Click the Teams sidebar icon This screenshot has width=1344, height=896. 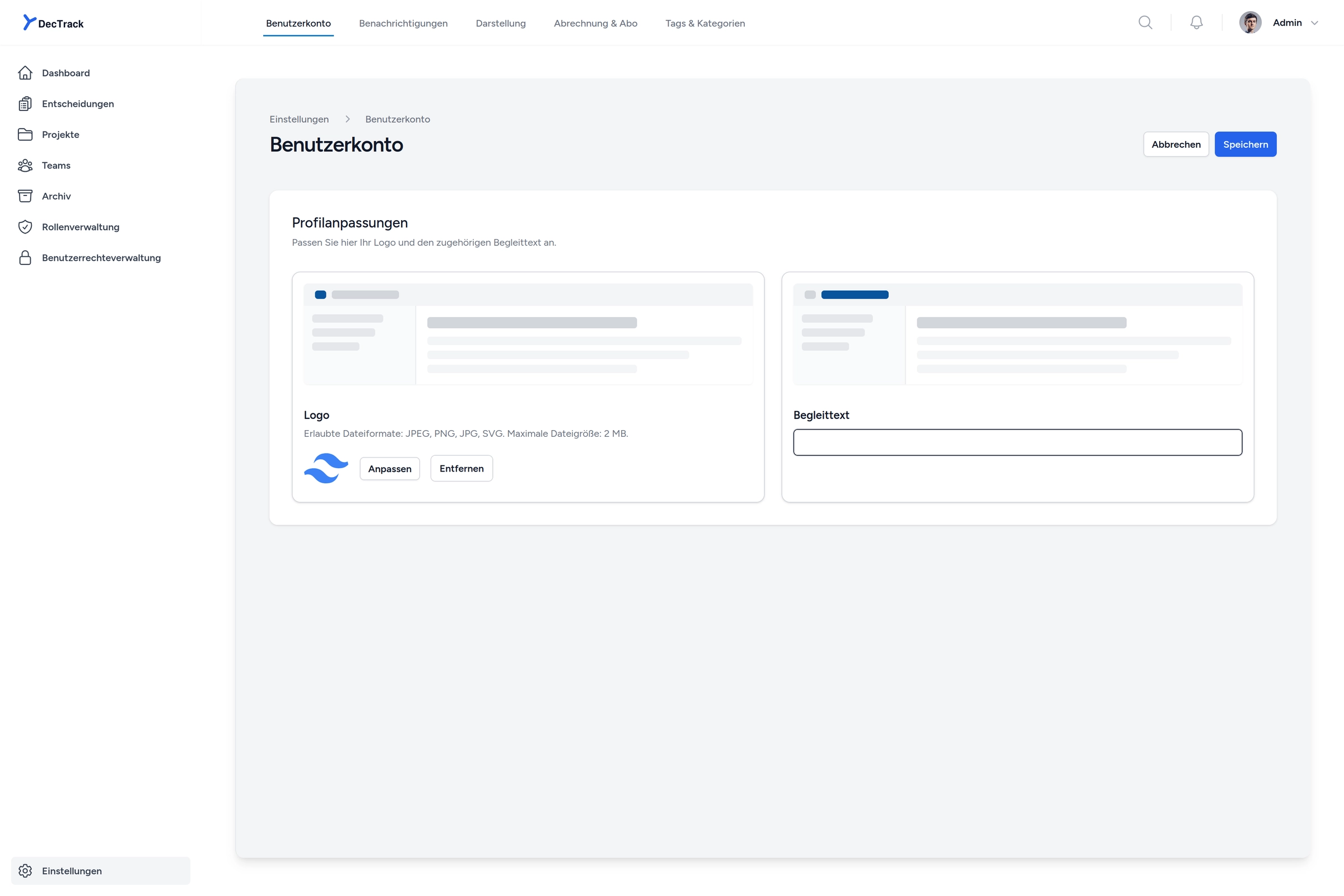pyautogui.click(x=25, y=165)
